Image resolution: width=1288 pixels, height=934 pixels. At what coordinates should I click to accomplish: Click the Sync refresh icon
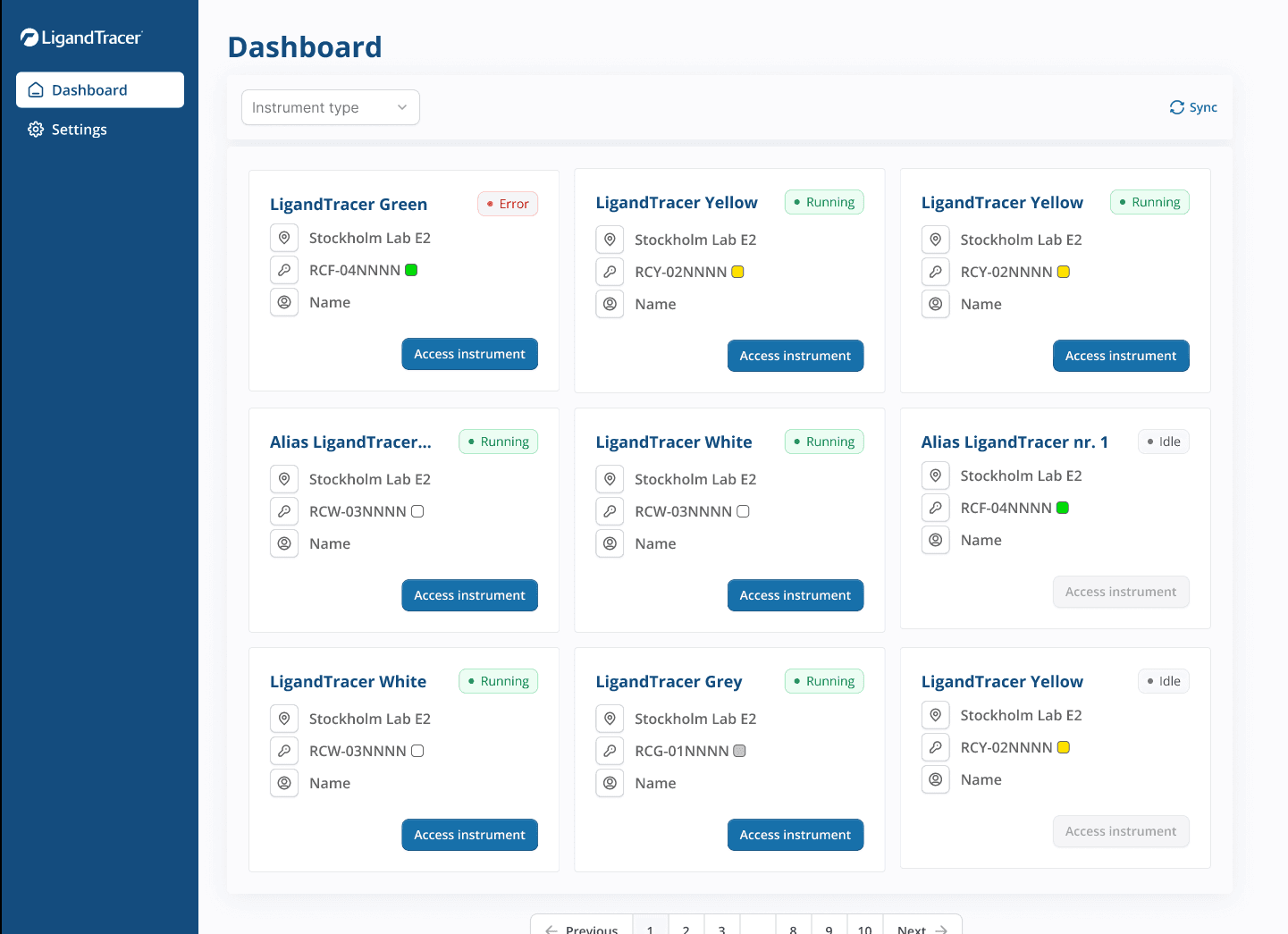pos(1176,107)
